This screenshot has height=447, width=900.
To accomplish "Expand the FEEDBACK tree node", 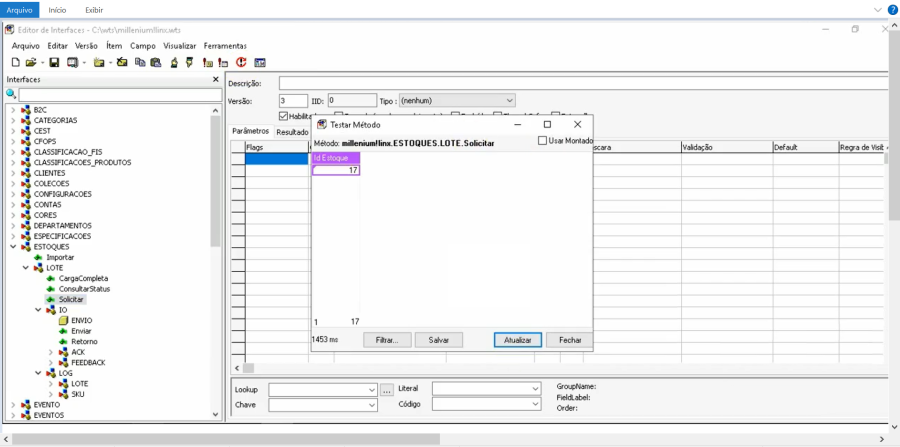I will point(51,363).
